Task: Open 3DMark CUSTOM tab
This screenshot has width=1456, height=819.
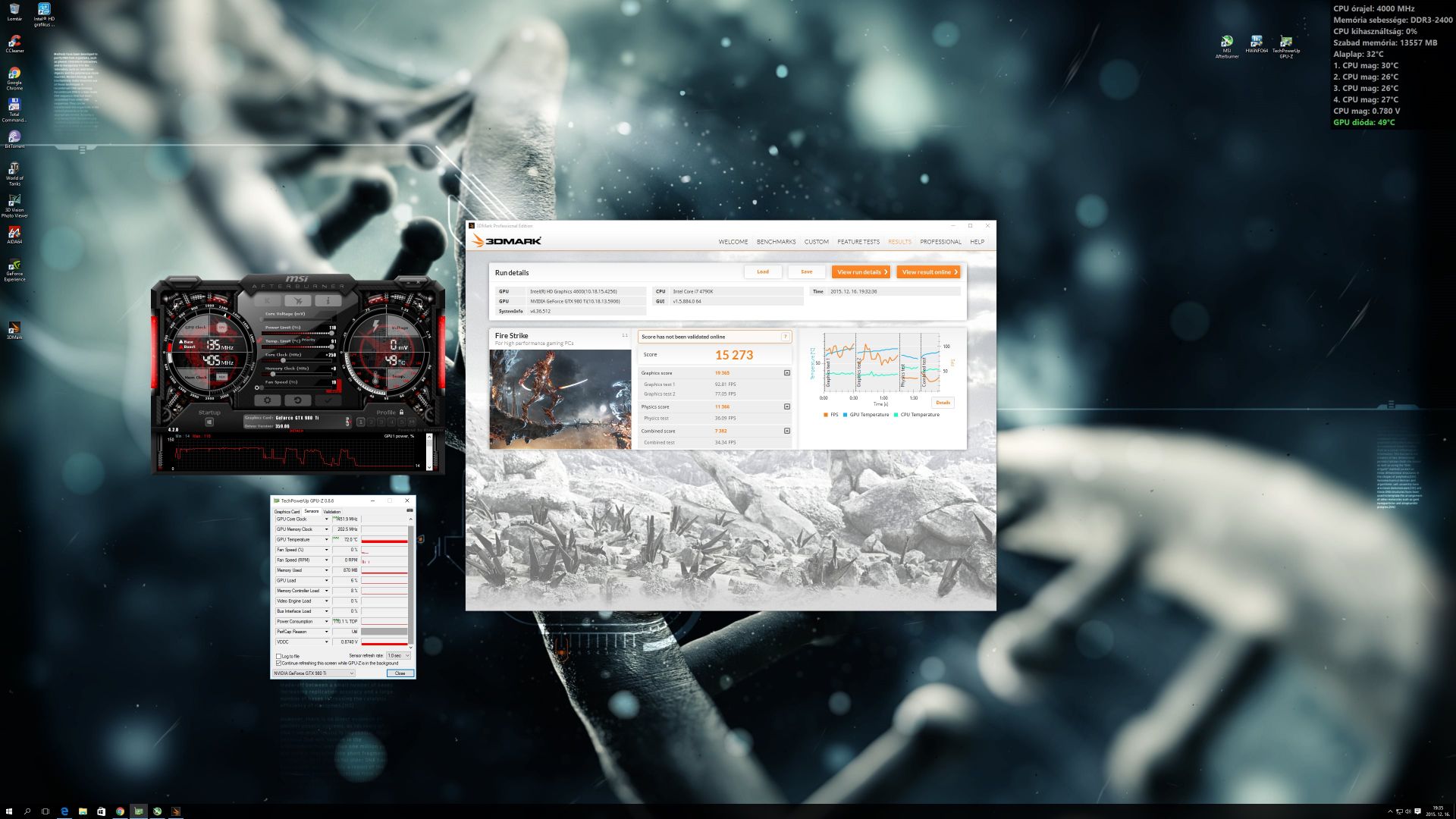Action: (x=816, y=242)
